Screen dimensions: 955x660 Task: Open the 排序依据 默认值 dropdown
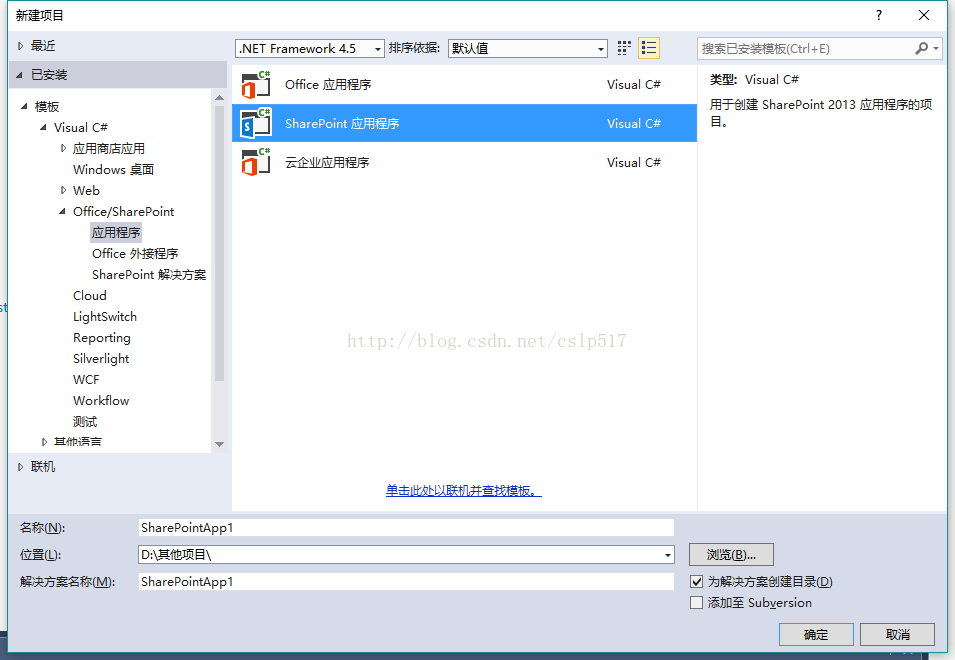click(x=527, y=48)
